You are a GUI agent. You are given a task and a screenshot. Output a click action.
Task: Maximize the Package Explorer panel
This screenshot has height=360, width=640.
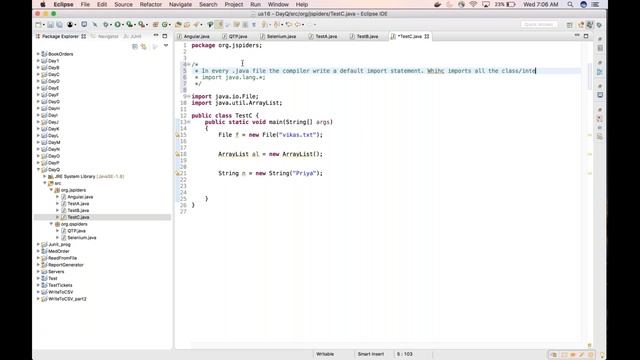pyautogui.click(x=165, y=36)
